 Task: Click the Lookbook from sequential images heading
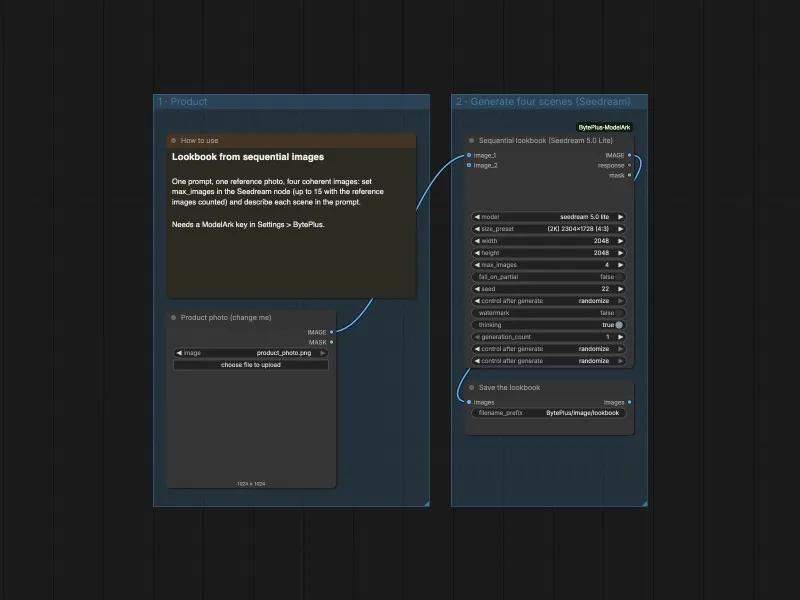point(248,157)
